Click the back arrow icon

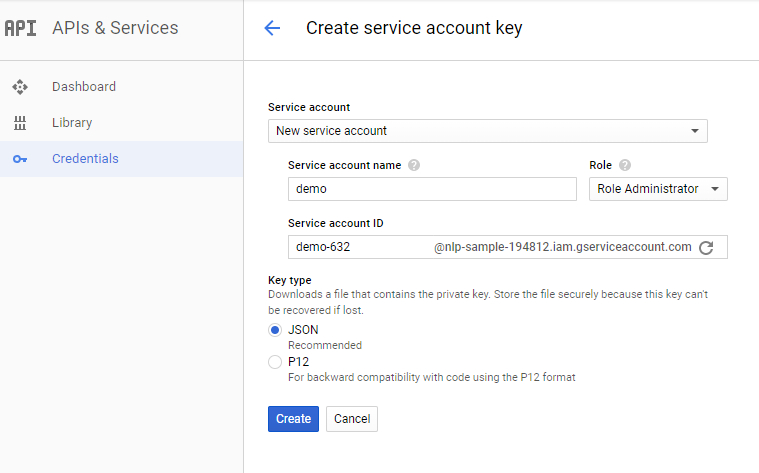[272, 28]
